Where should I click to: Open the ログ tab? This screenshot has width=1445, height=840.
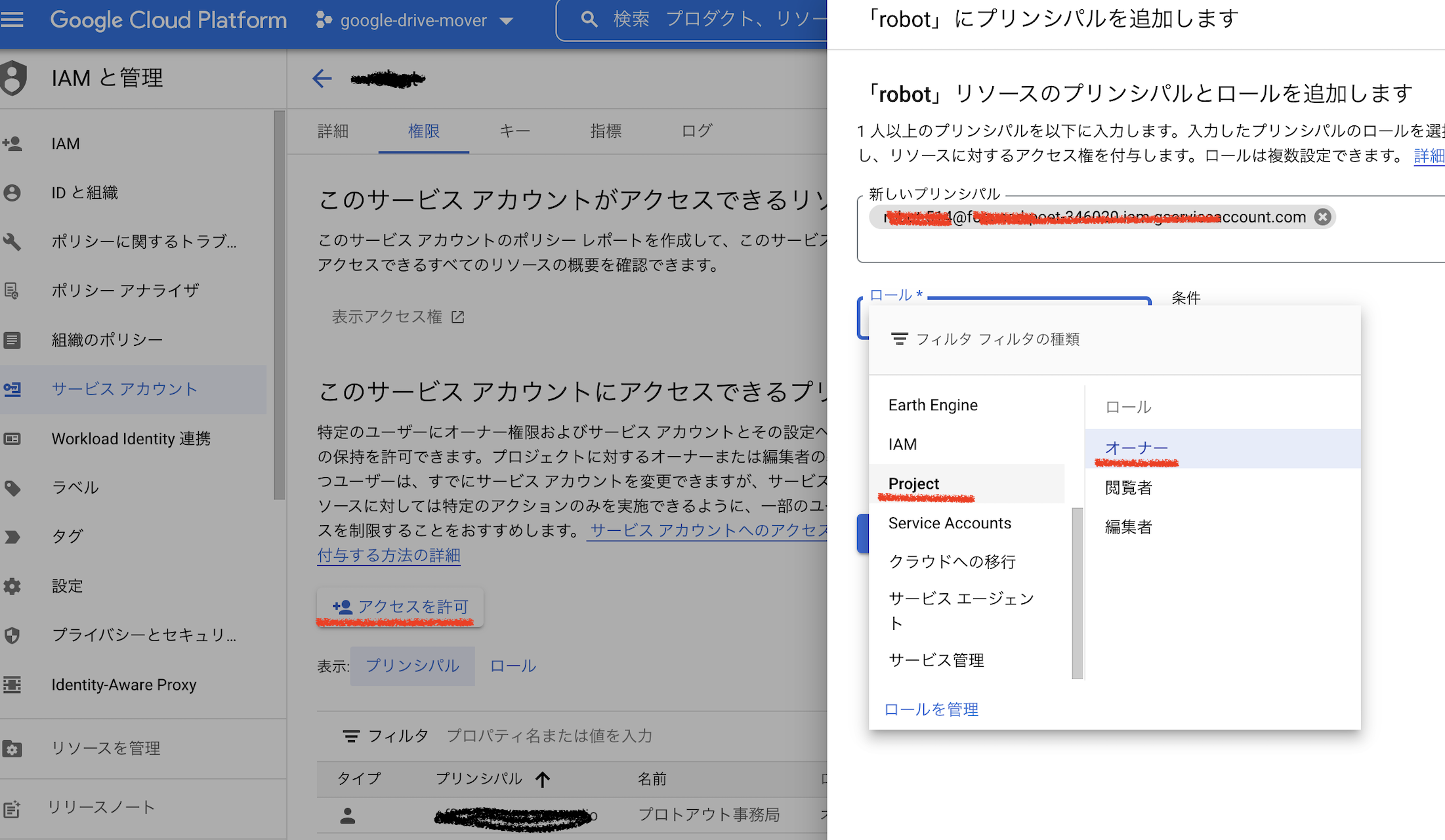coord(695,131)
